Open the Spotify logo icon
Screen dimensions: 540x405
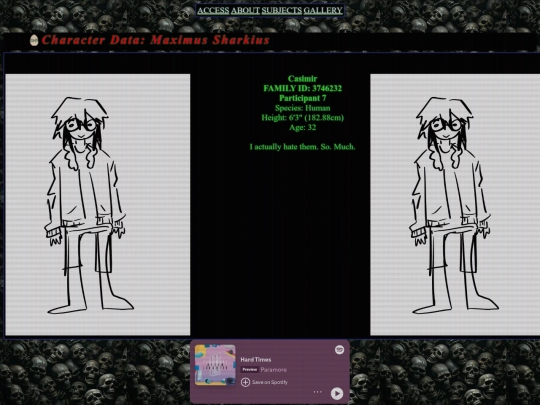coord(340,350)
